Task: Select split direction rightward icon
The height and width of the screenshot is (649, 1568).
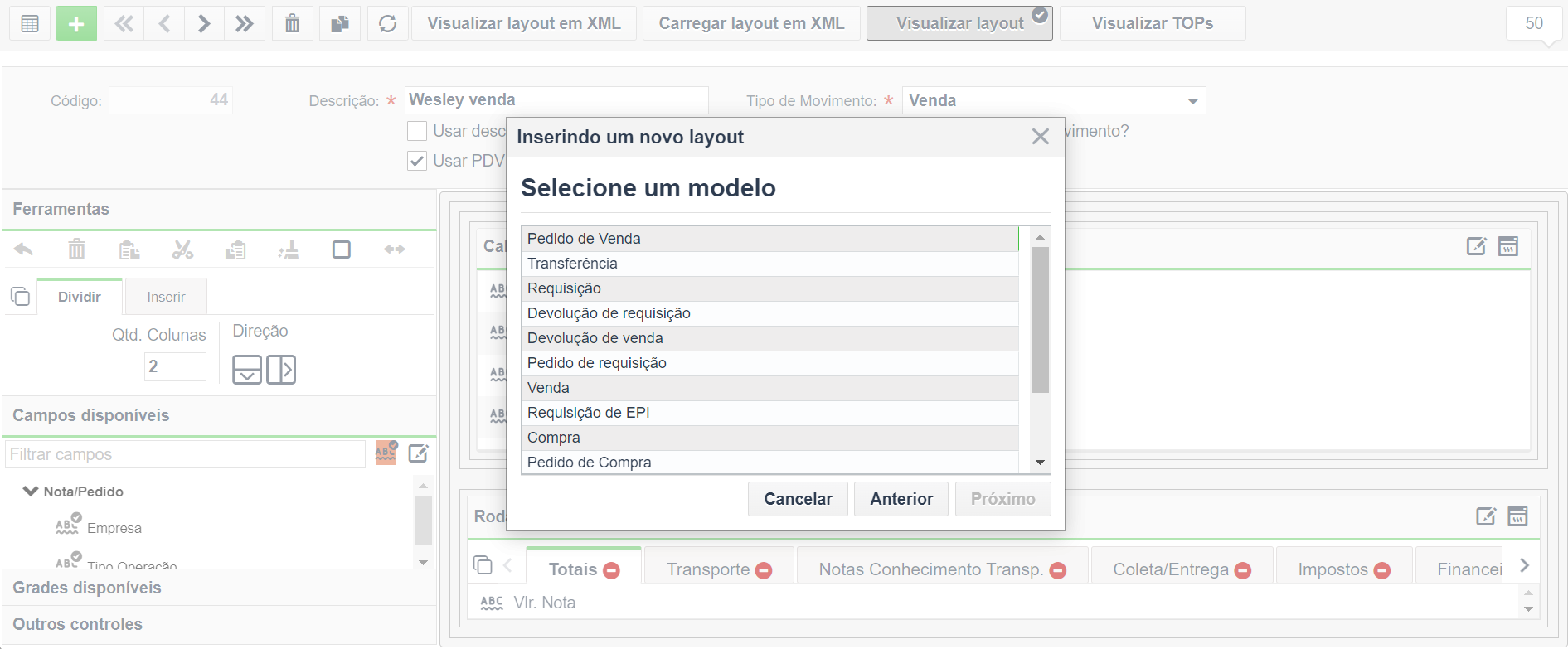Action: [281, 370]
